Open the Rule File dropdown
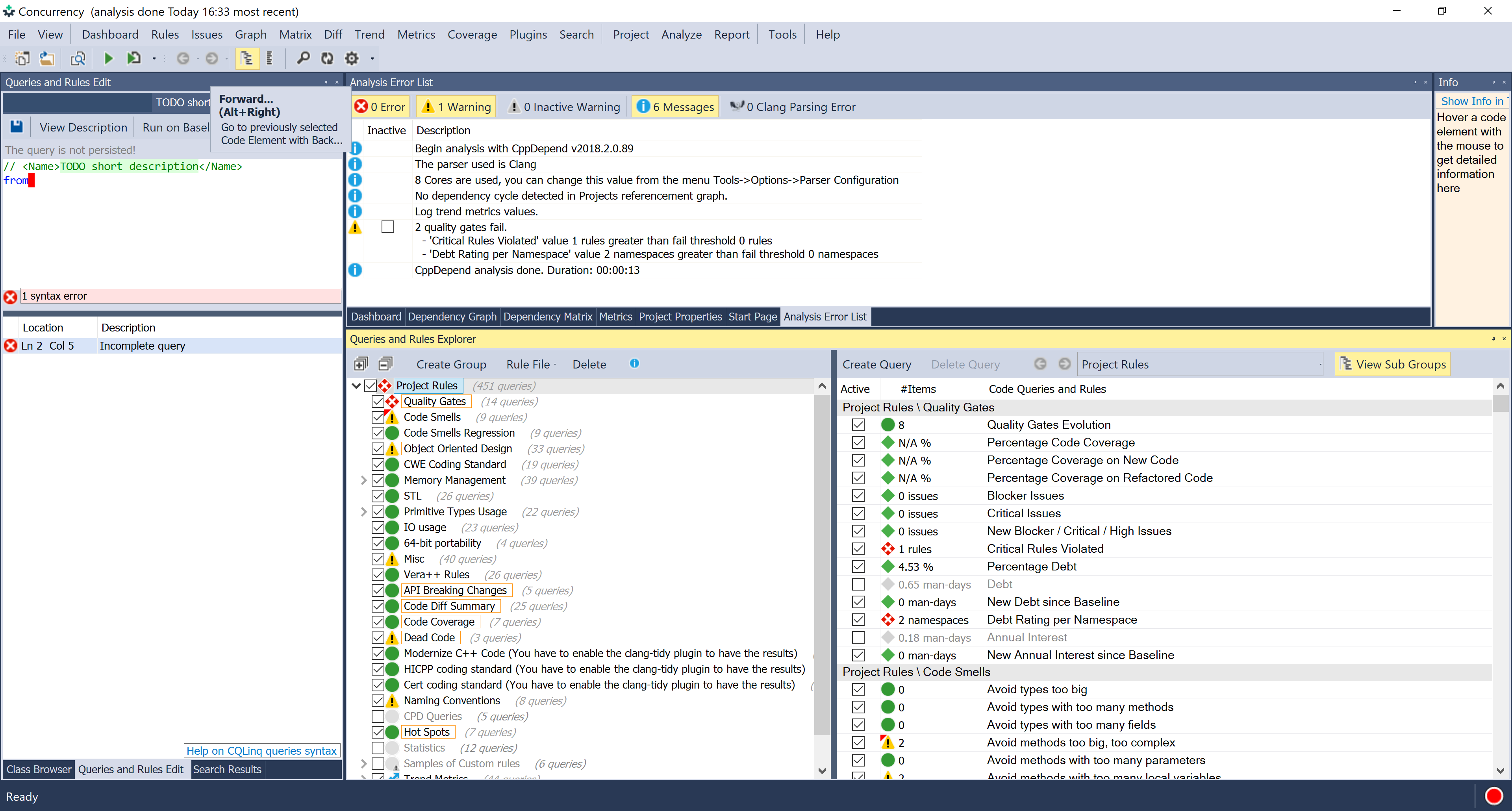This screenshot has height=811, width=1512. coord(531,365)
